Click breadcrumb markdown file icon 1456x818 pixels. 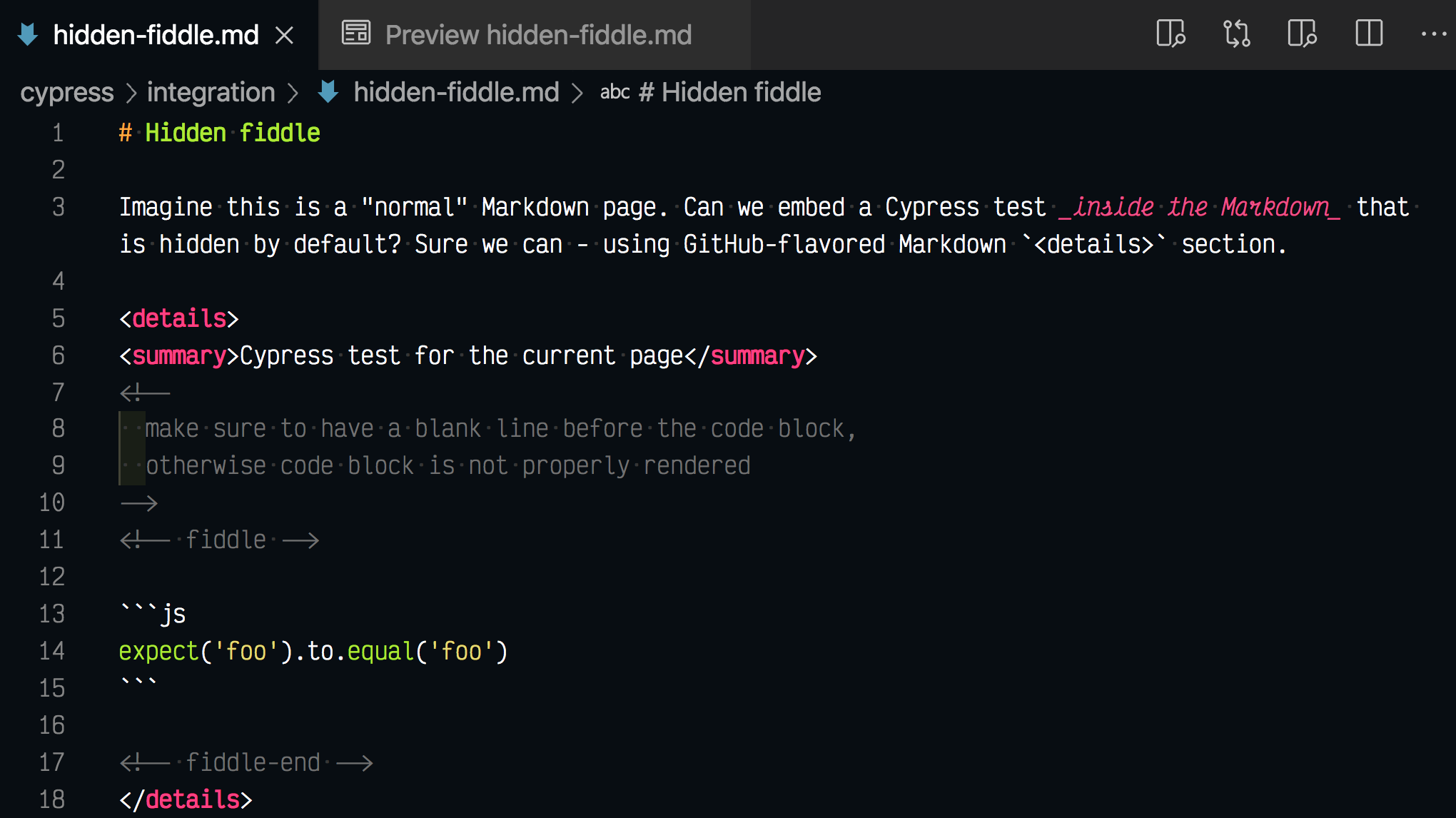click(328, 92)
